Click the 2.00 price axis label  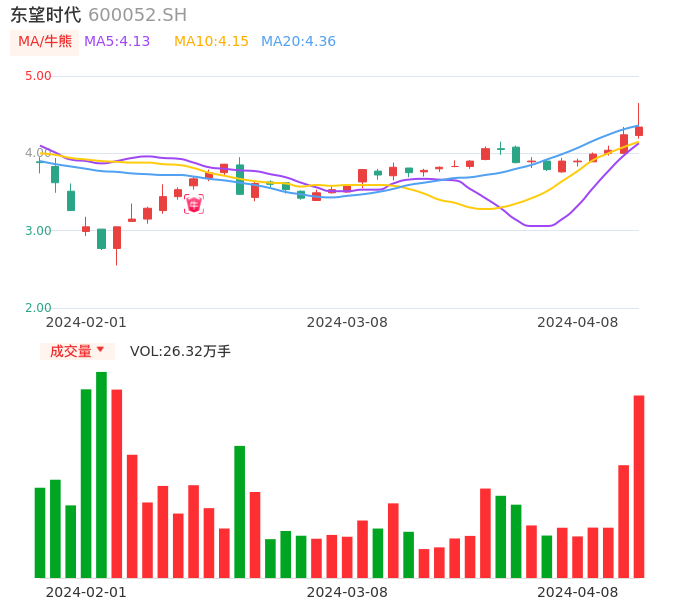click(38, 308)
